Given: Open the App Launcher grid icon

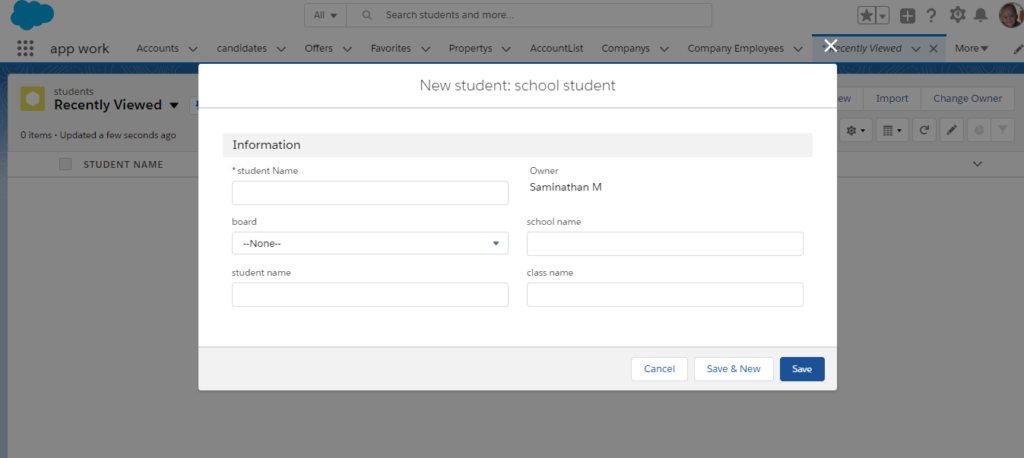Looking at the screenshot, I should coord(26,48).
